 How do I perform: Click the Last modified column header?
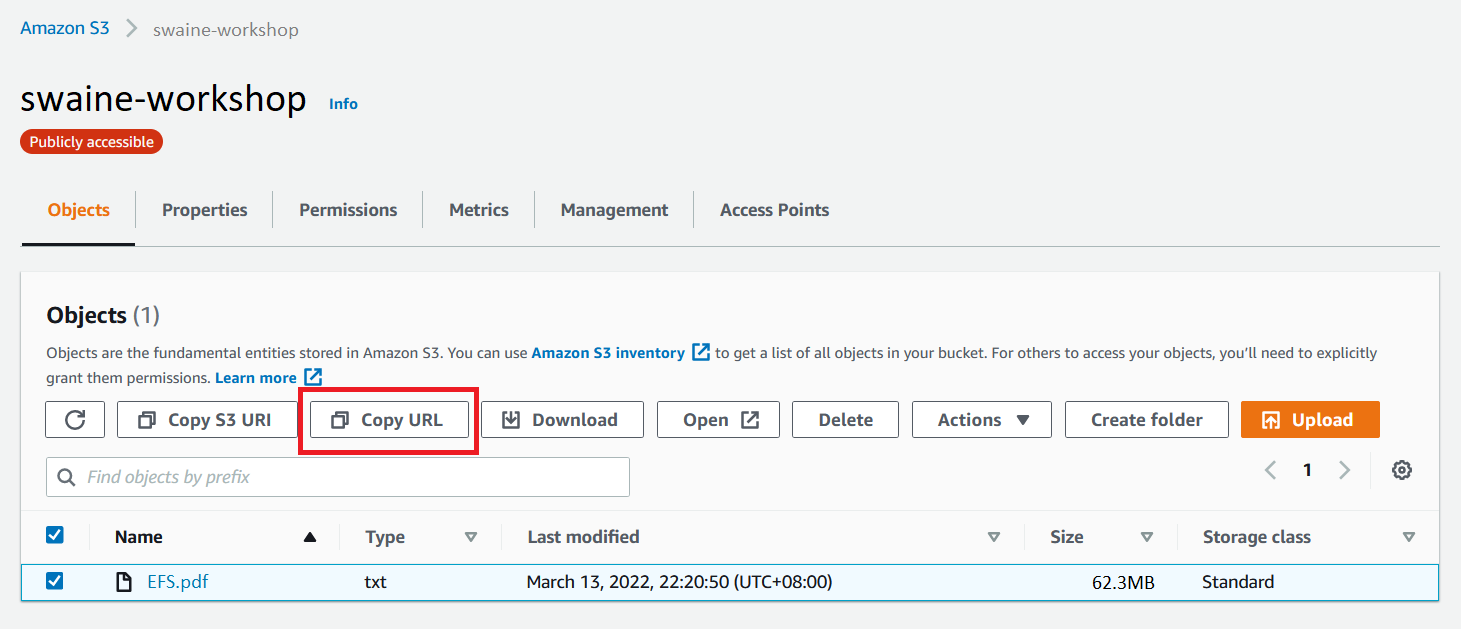click(583, 537)
